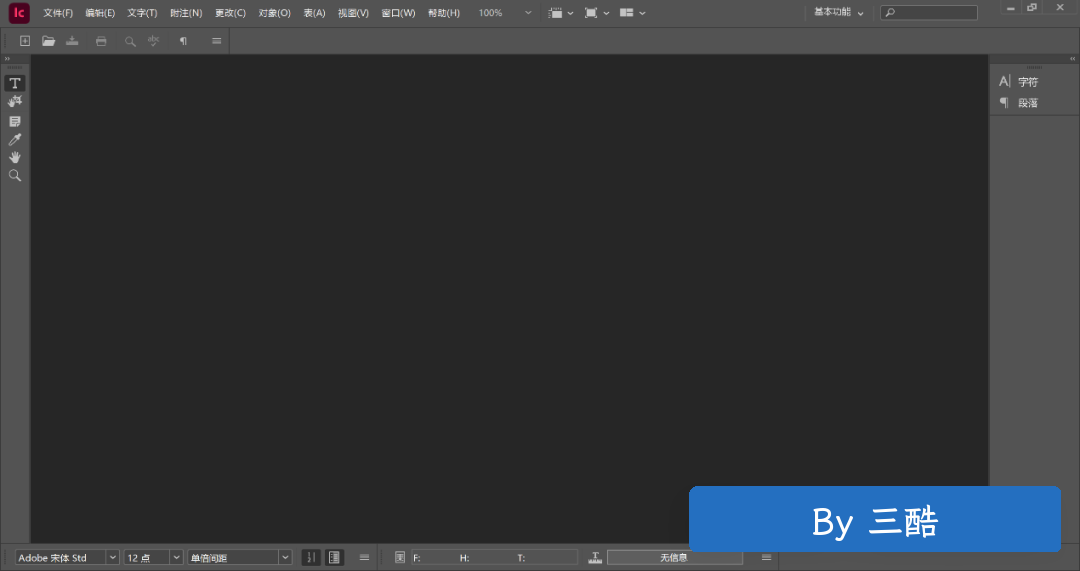Click the 无信息 copyfit status box
This screenshot has width=1080, height=571.
674,557
